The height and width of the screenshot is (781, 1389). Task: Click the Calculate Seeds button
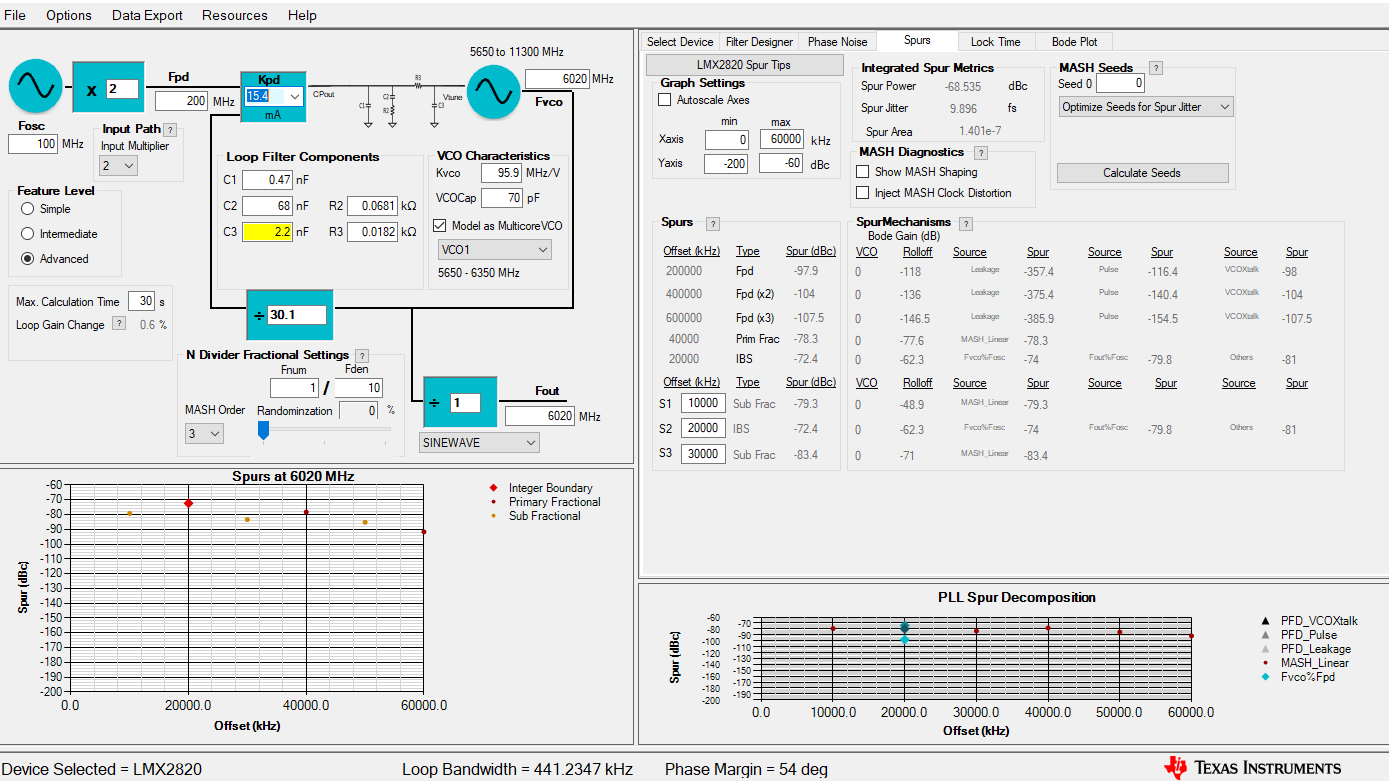pos(1142,173)
